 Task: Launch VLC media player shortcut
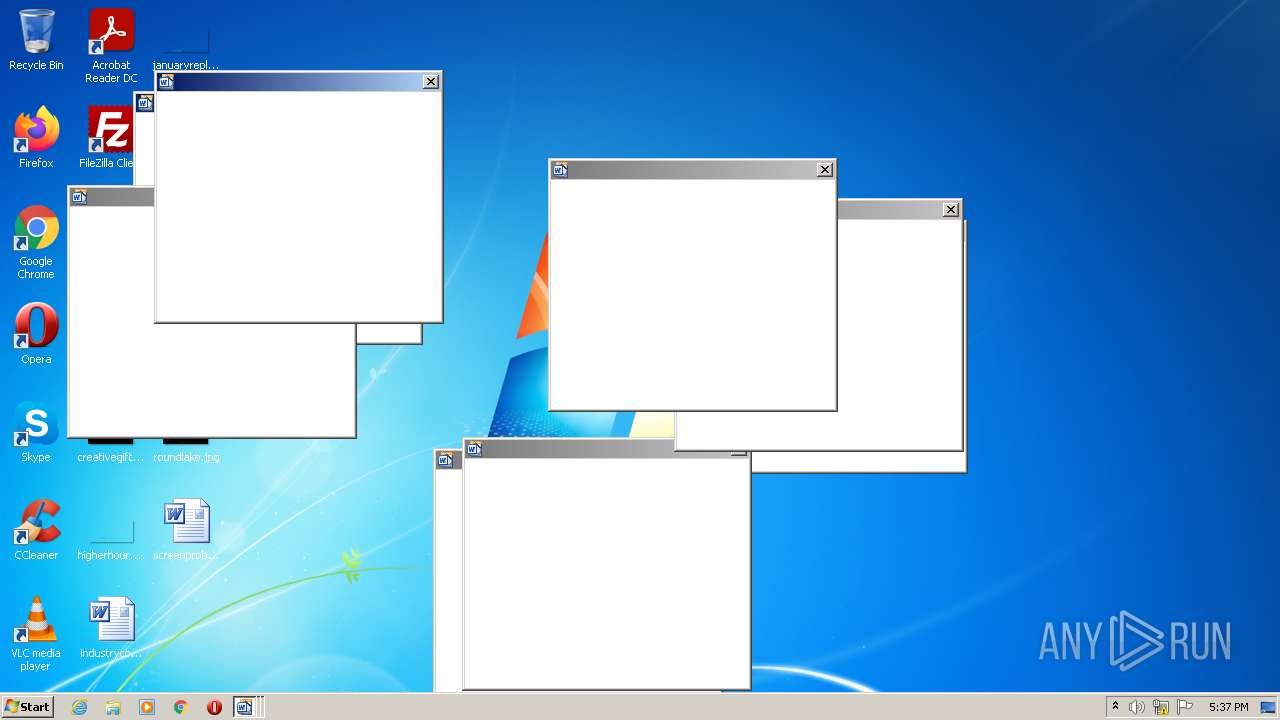36,634
